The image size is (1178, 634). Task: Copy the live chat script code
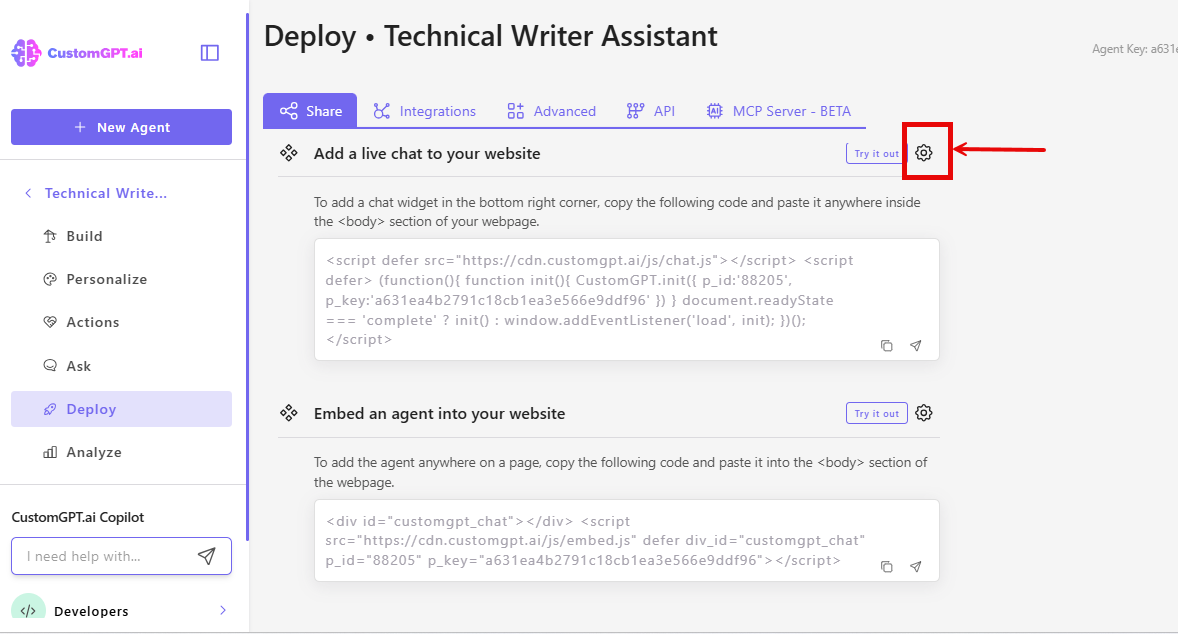tap(887, 346)
